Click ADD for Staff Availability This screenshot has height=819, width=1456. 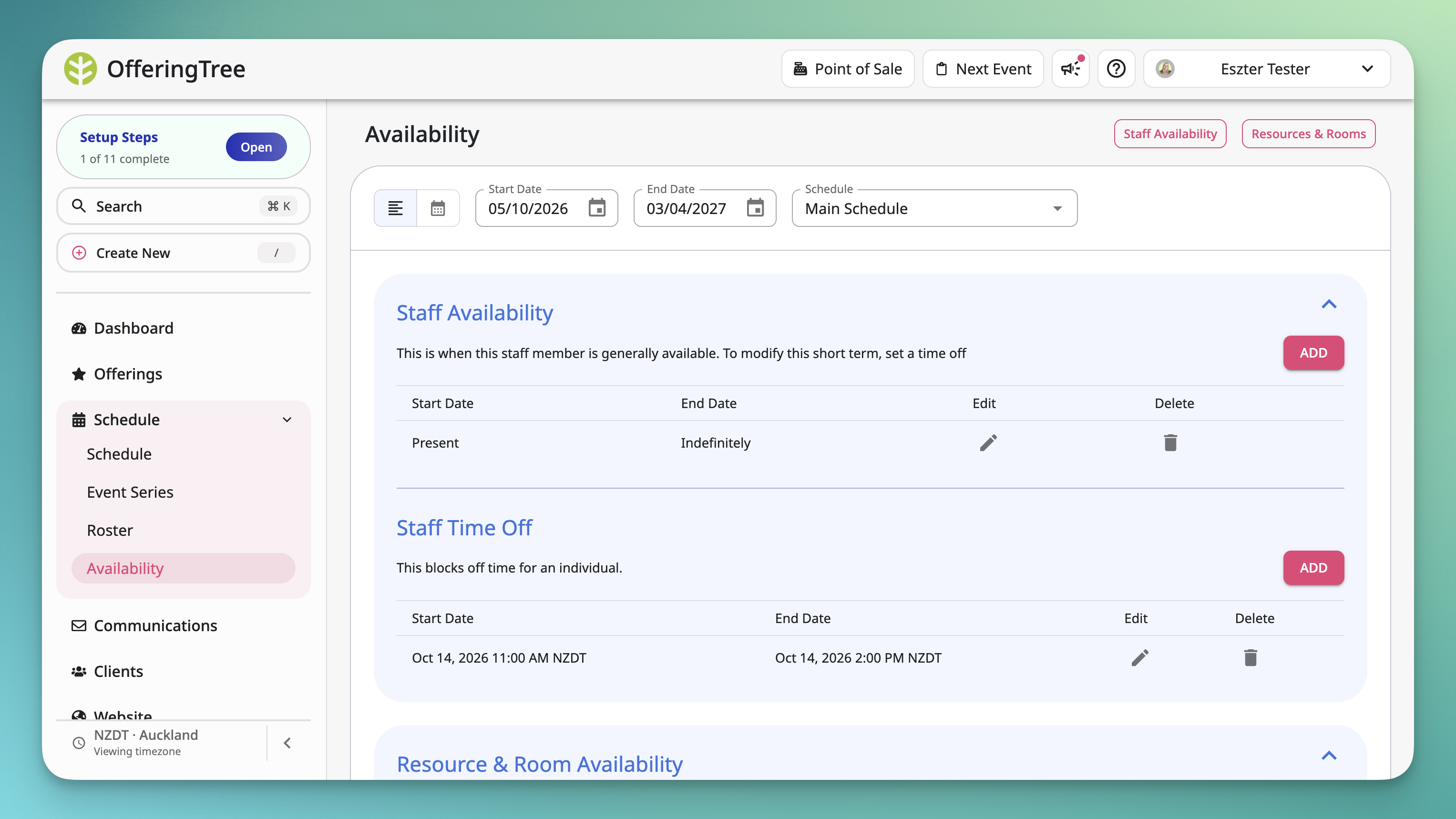[1313, 353]
